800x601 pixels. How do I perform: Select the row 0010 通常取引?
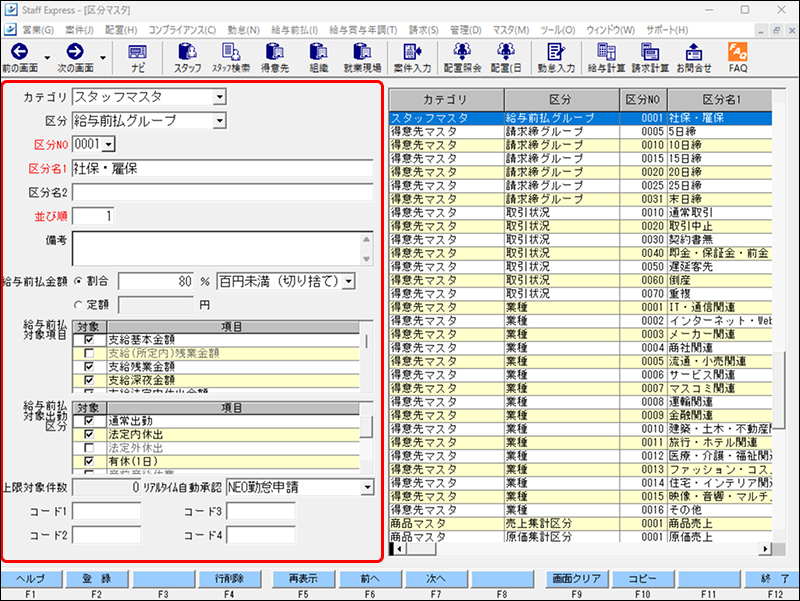coord(580,213)
